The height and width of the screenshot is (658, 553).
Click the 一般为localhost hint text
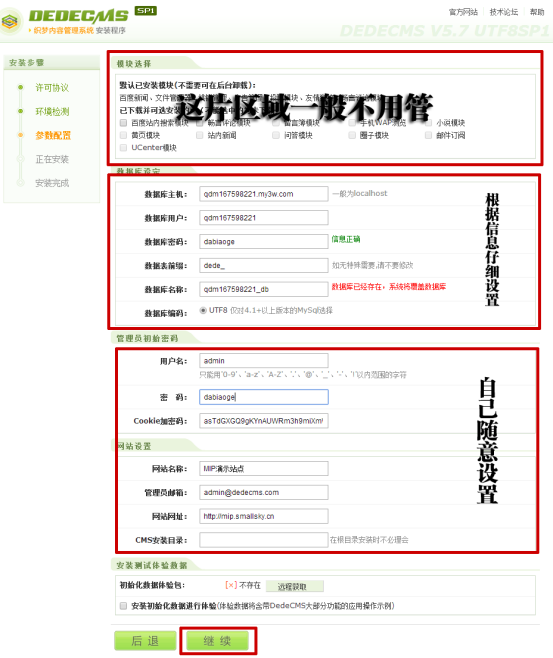coord(360,193)
